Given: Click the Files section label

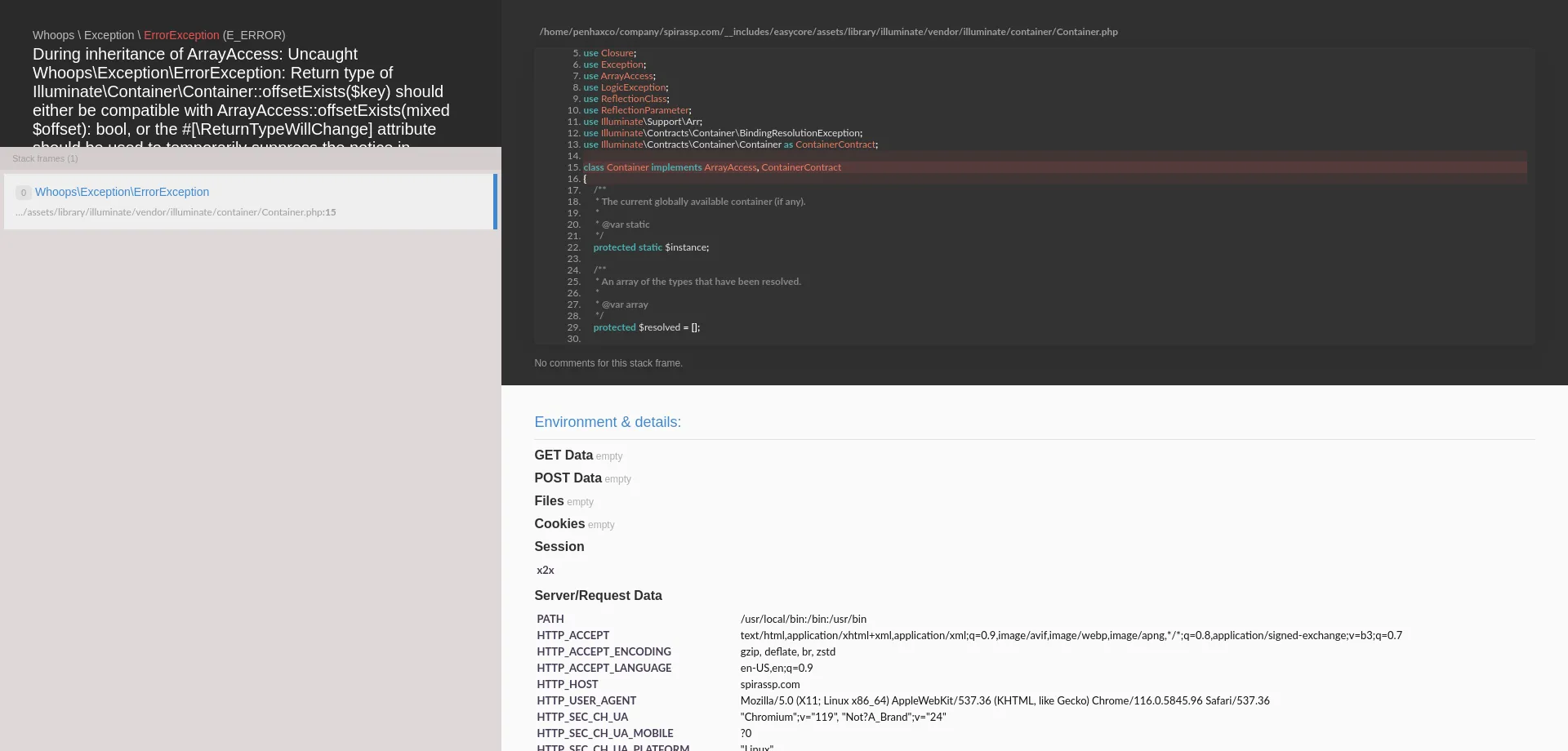Looking at the screenshot, I should click(549, 501).
